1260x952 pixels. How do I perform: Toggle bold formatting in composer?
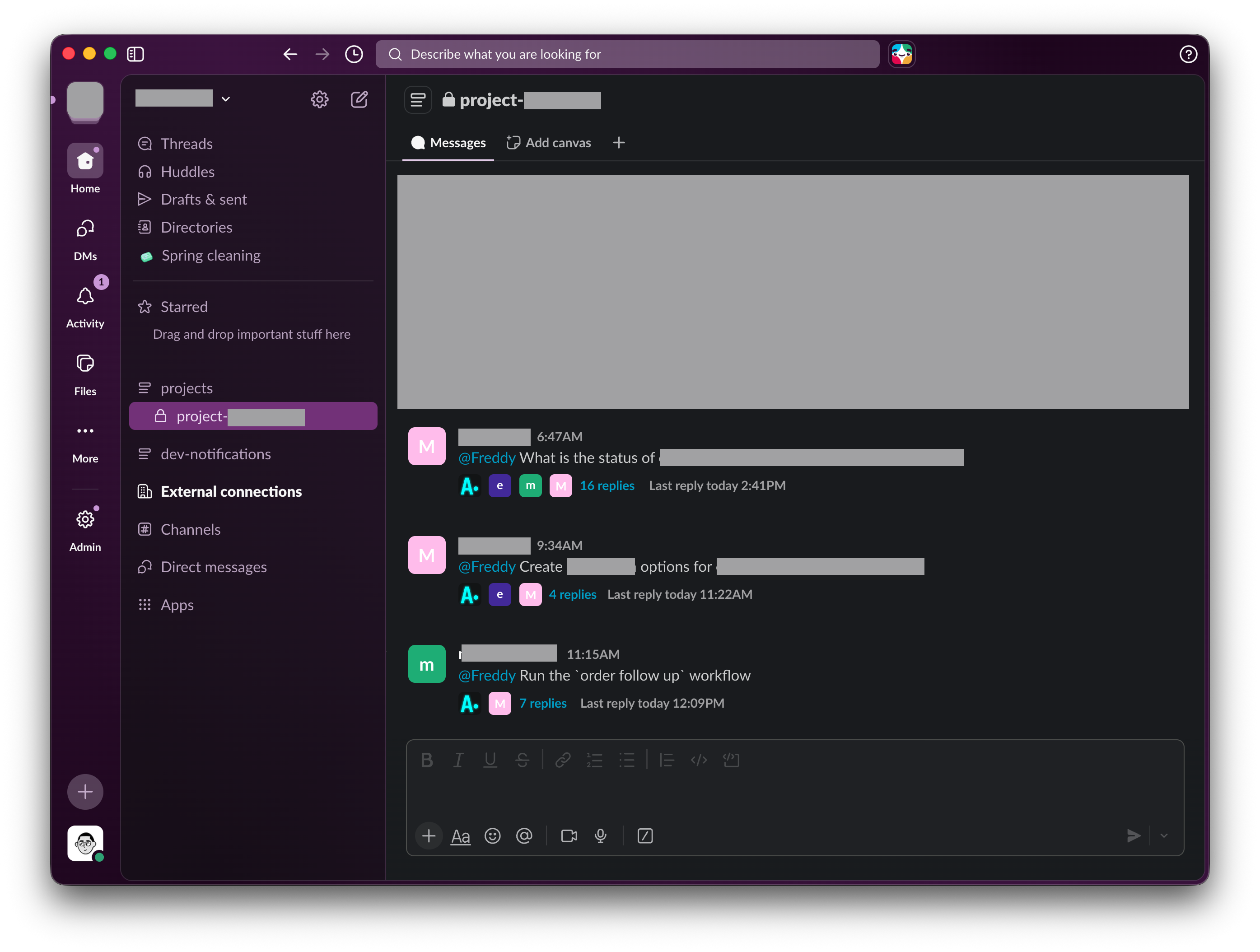(x=427, y=760)
